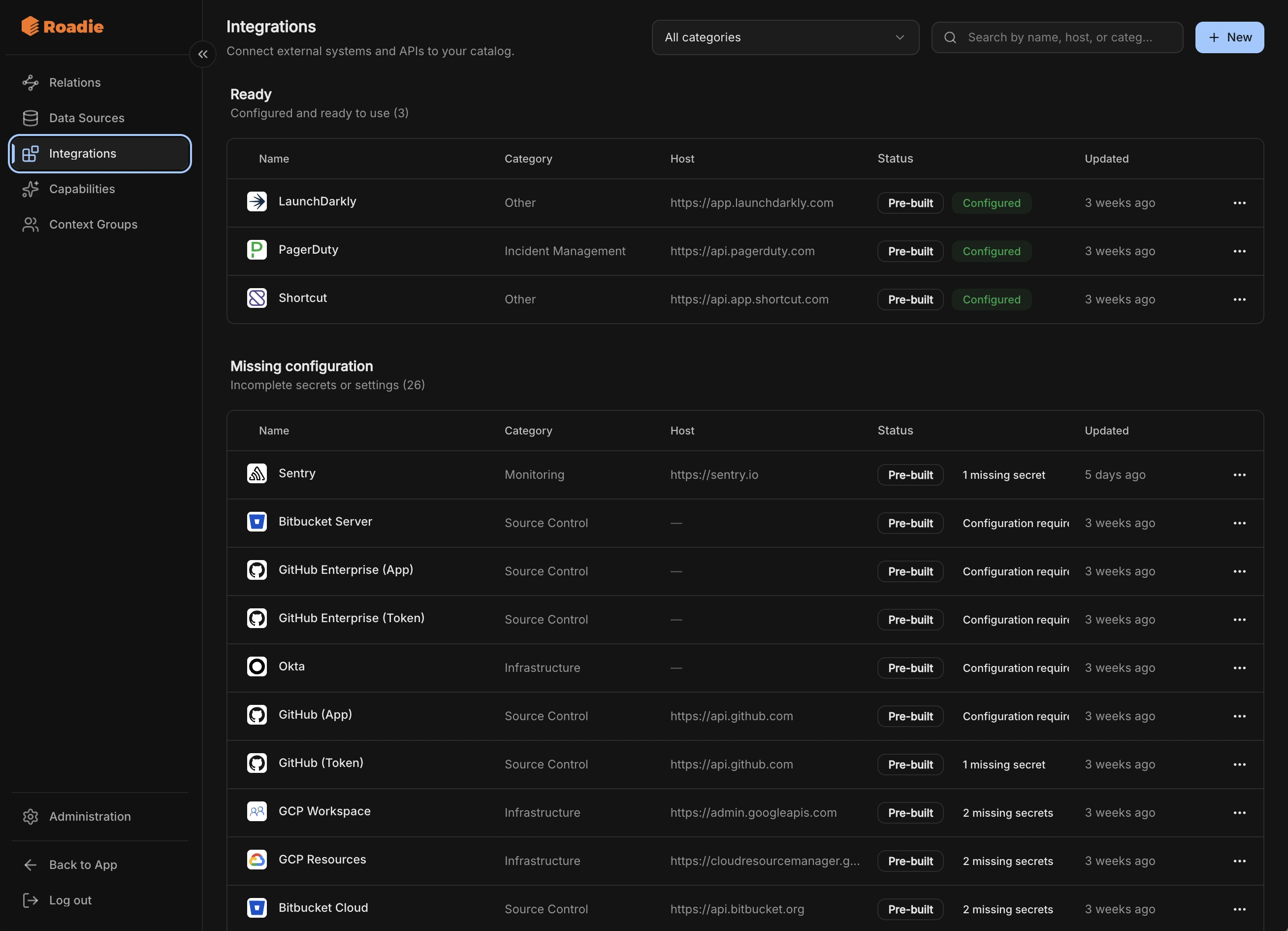Open Bitbucket Cloud row more options menu
The width and height of the screenshot is (1288, 931).
point(1239,909)
